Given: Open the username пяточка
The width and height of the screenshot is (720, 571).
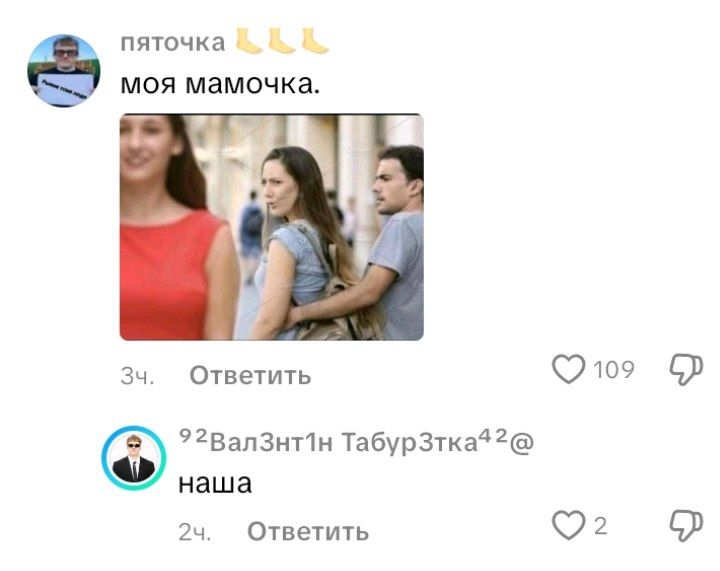Looking at the screenshot, I should 173,42.
